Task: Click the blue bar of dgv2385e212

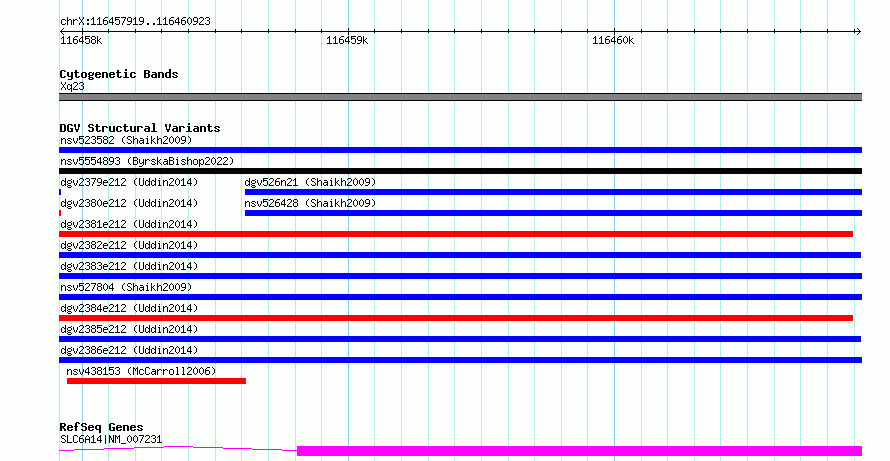Action: tap(460, 339)
